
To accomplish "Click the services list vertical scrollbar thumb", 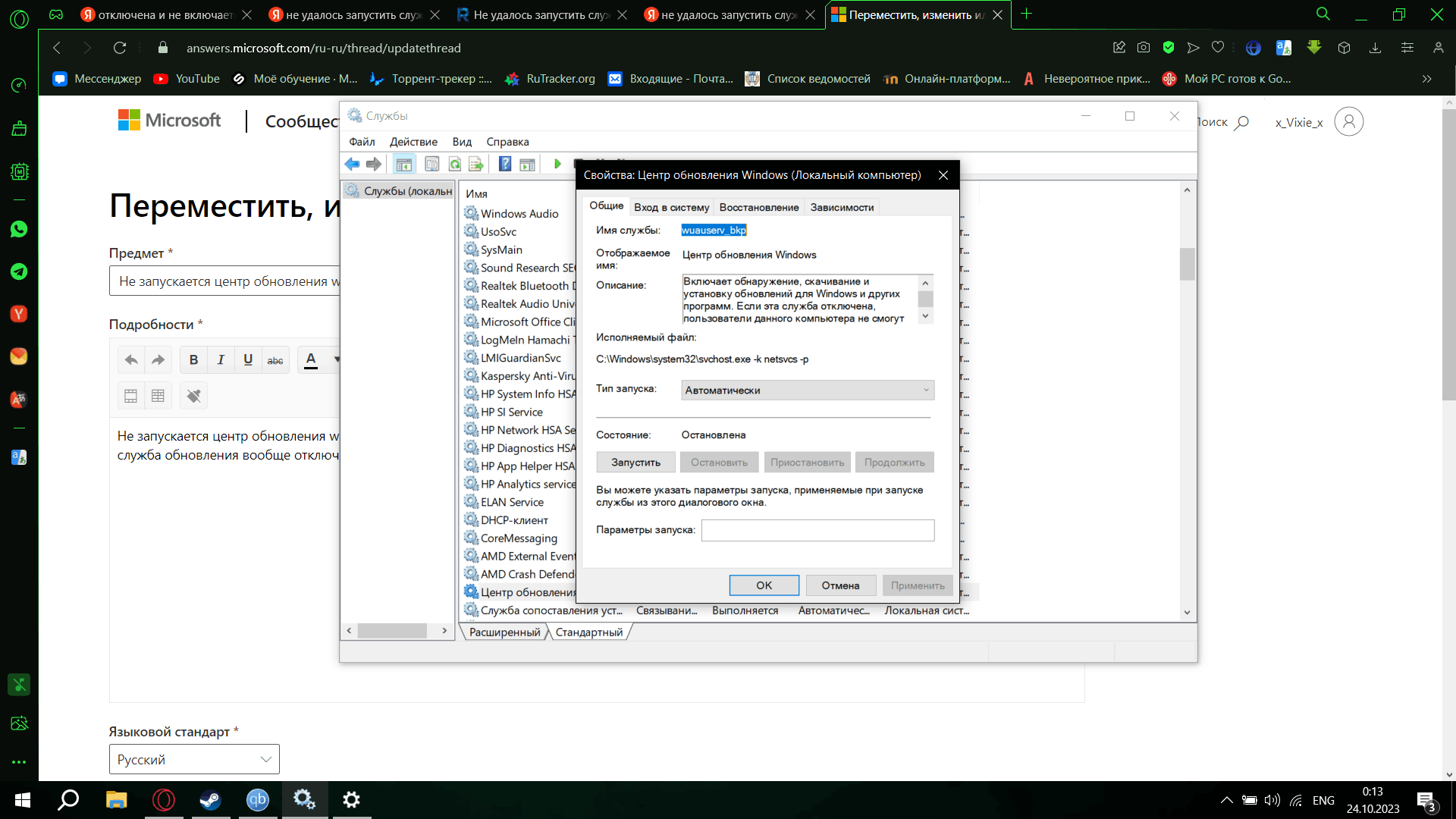I will [1187, 264].
